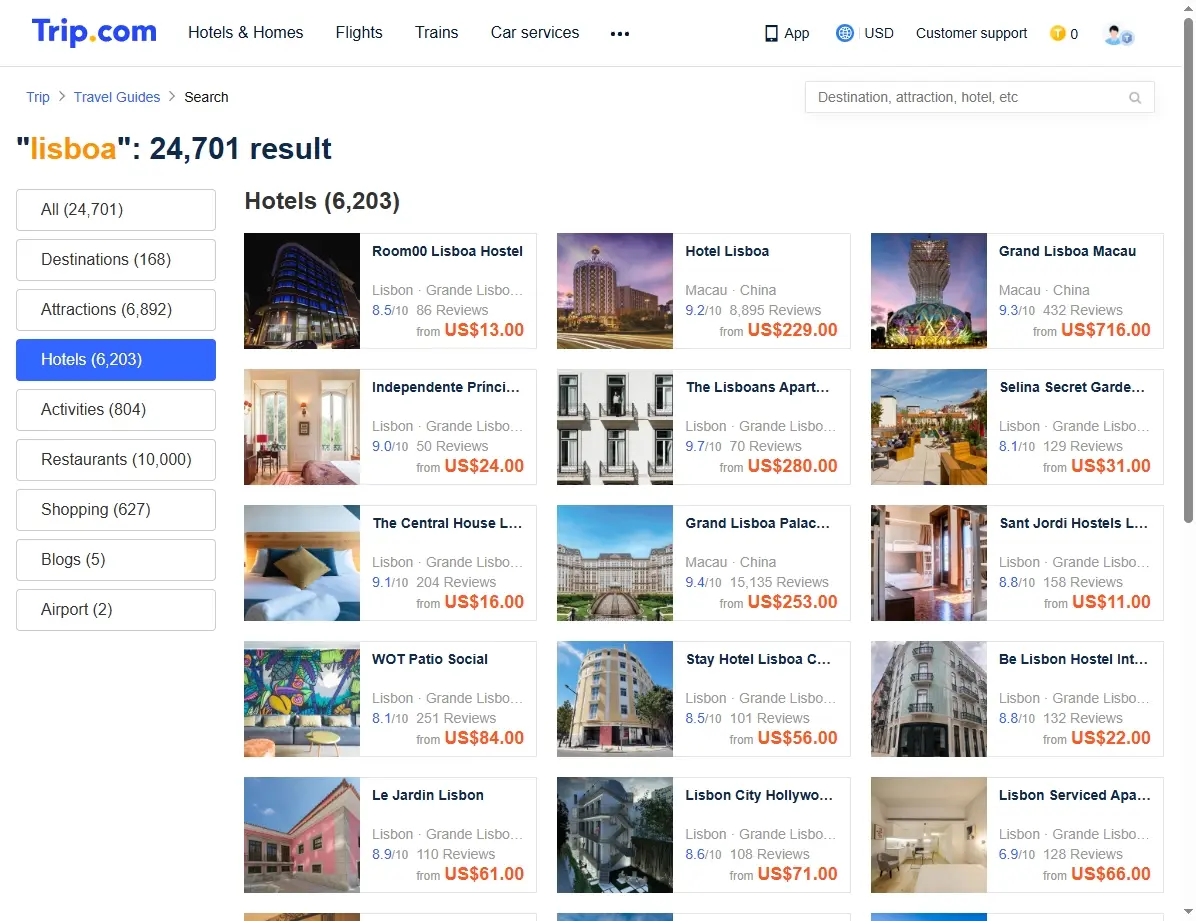This screenshot has width=1196, height=921.
Task: Select the Shopping (627) filter
Action: 116,510
